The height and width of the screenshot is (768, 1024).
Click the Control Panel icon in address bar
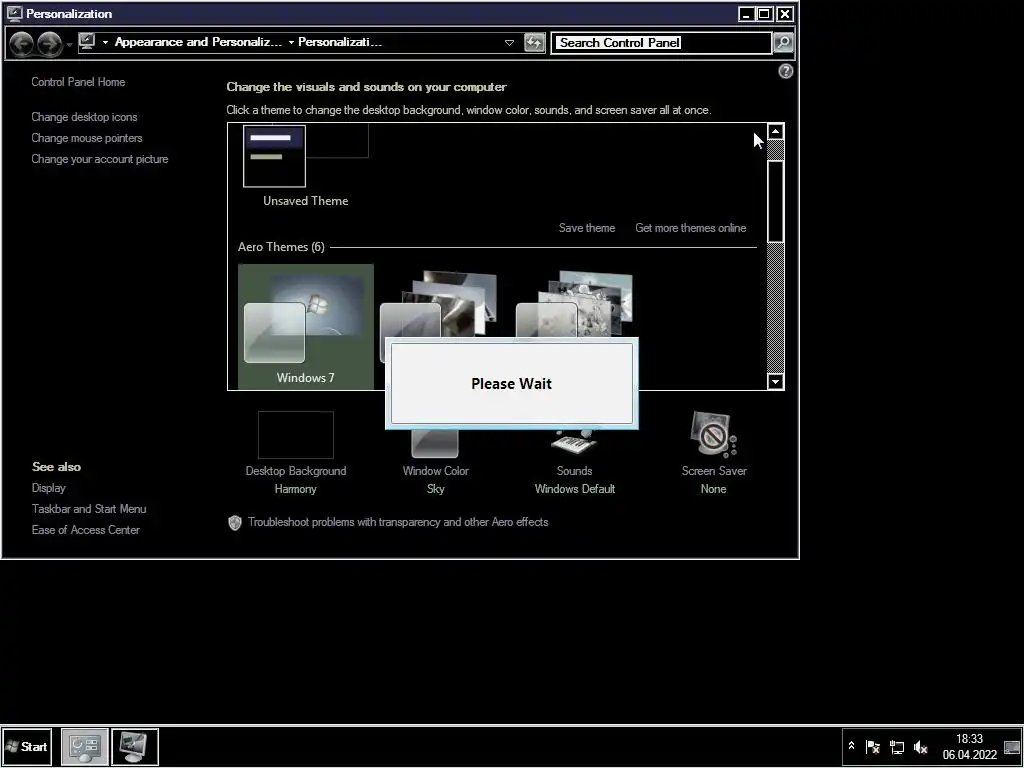[87, 42]
